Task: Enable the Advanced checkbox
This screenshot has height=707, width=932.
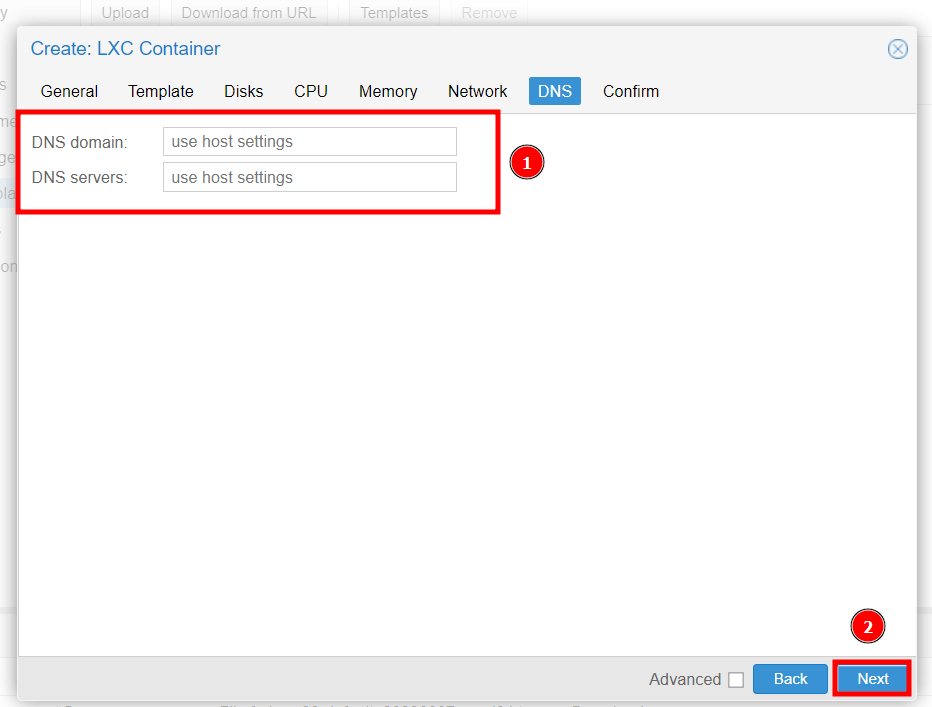Action: (x=736, y=680)
